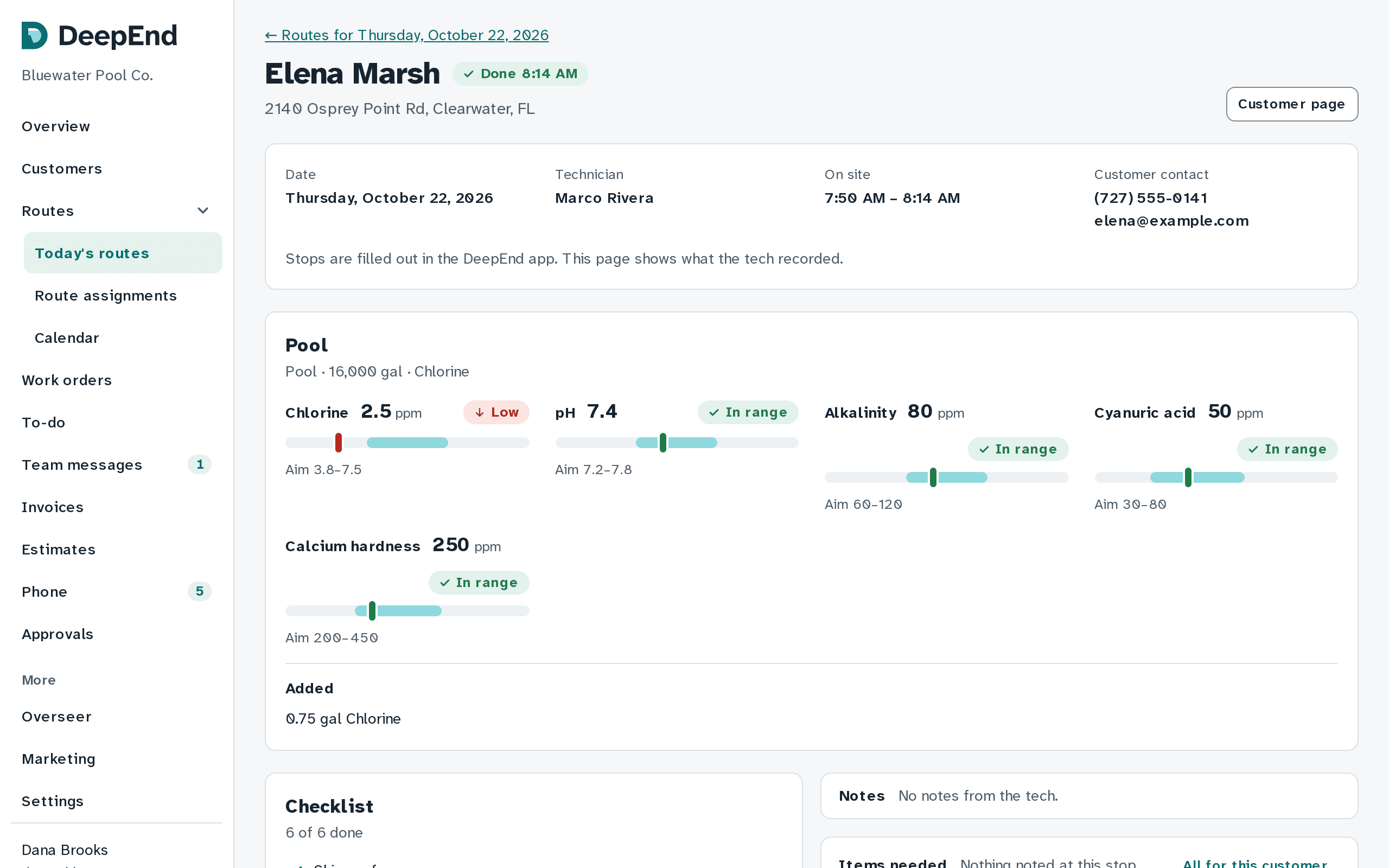Screen dimensions: 1389x868
Task: Click the technician name Marco Rivera
Action: [604, 198]
